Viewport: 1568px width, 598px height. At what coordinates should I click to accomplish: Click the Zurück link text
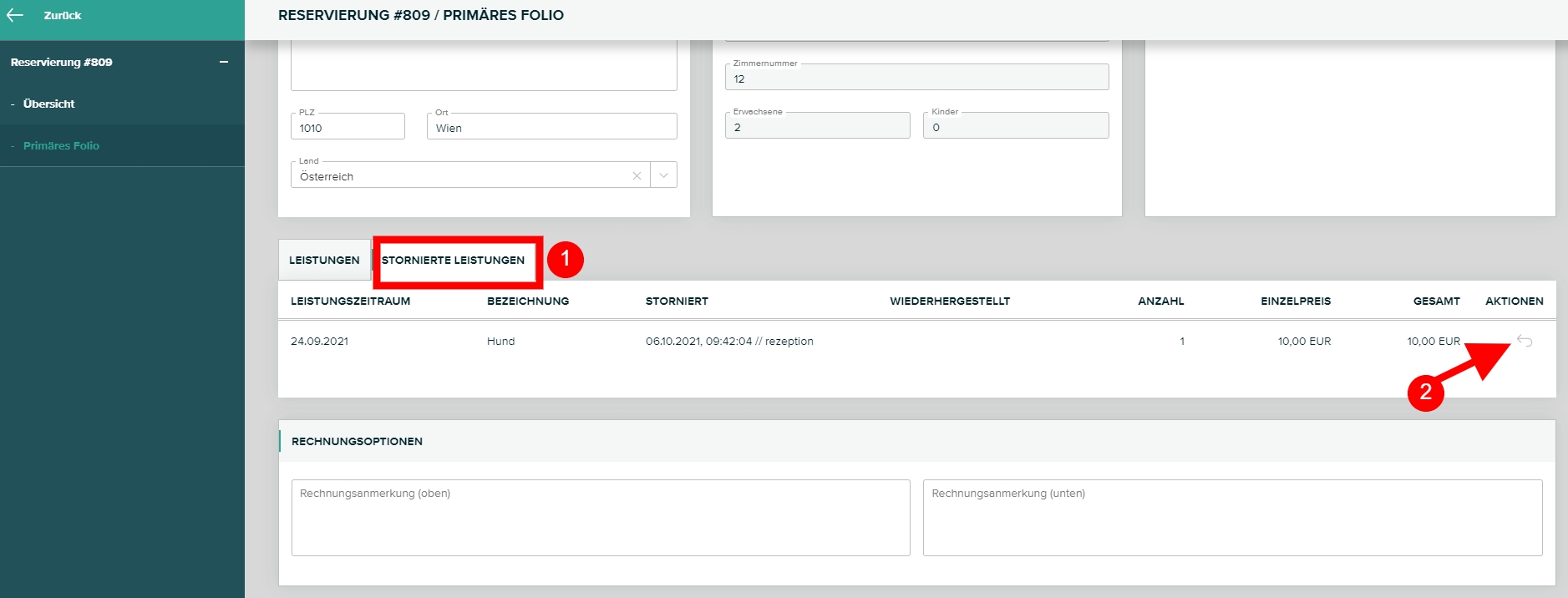coord(63,15)
